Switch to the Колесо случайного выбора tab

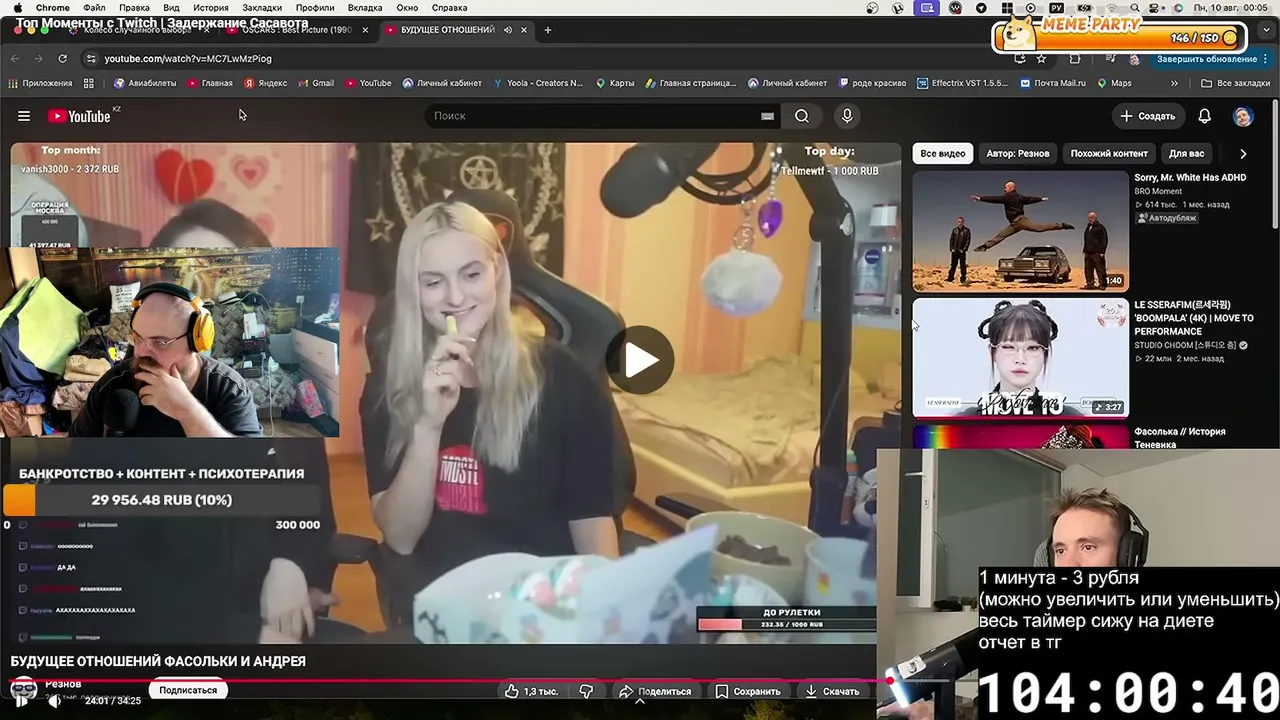137,30
